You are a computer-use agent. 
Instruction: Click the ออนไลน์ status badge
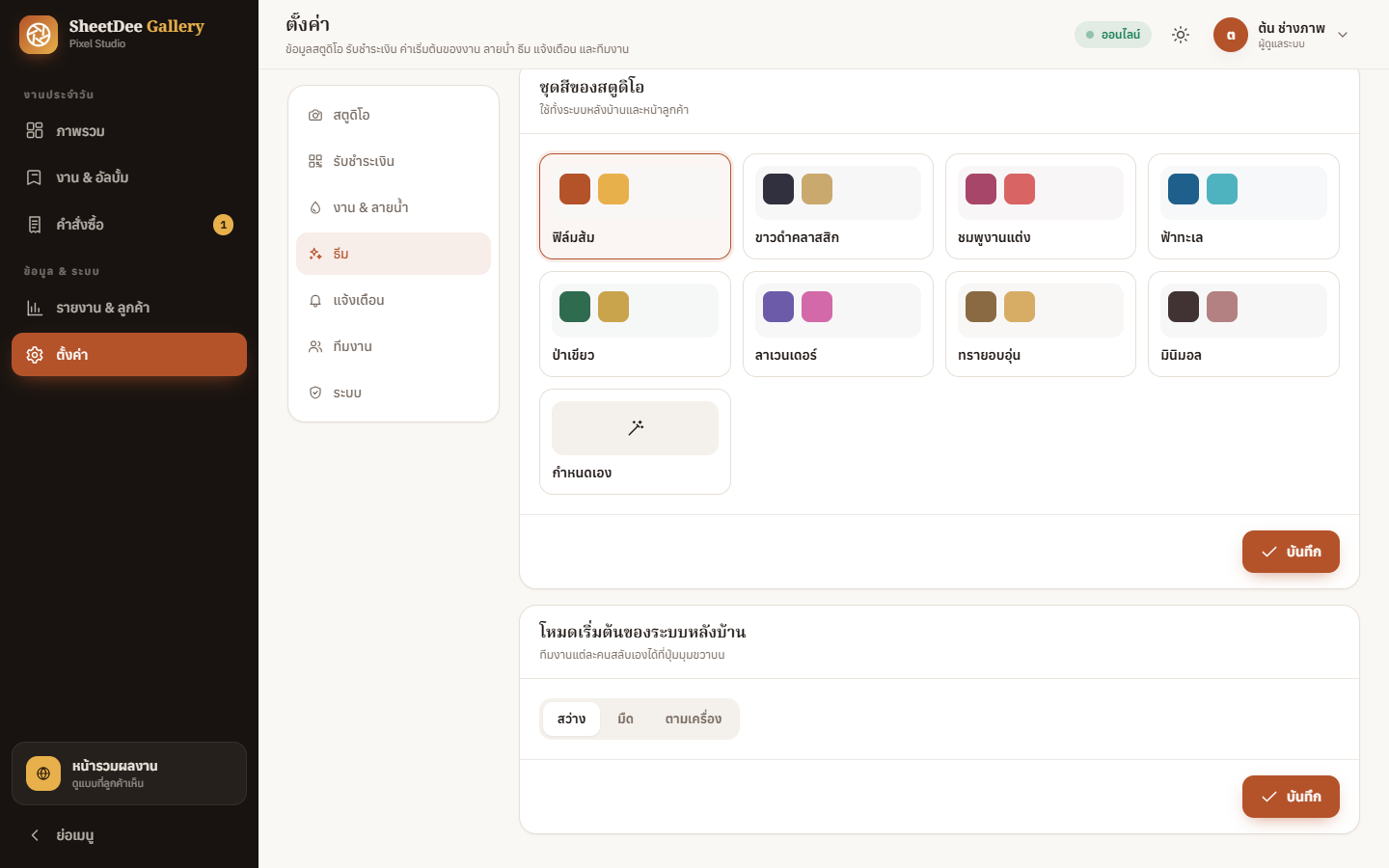[1113, 35]
